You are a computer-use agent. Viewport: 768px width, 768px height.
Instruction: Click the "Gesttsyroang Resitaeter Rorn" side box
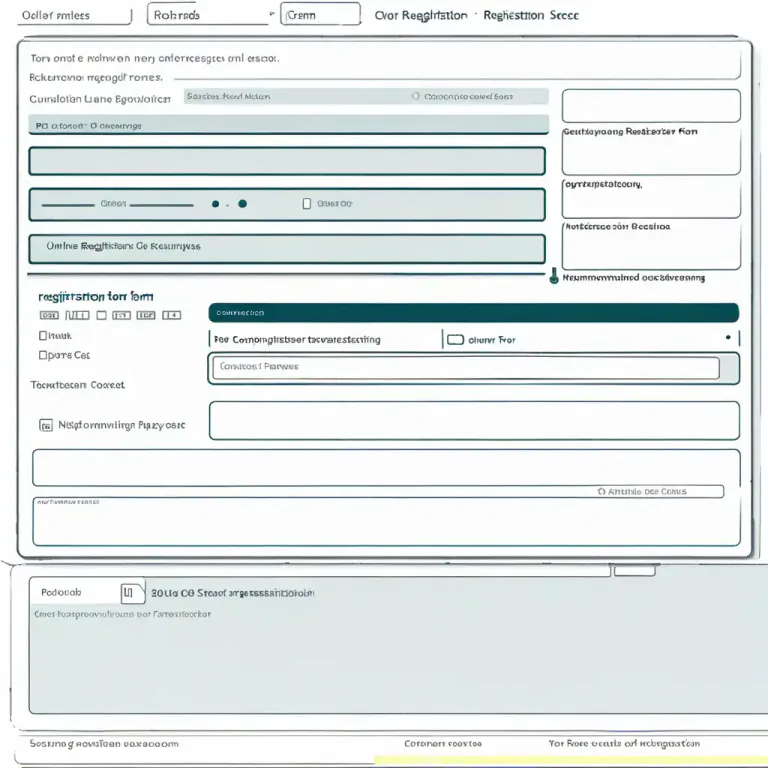pyautogui.click(x=651, y=149)
